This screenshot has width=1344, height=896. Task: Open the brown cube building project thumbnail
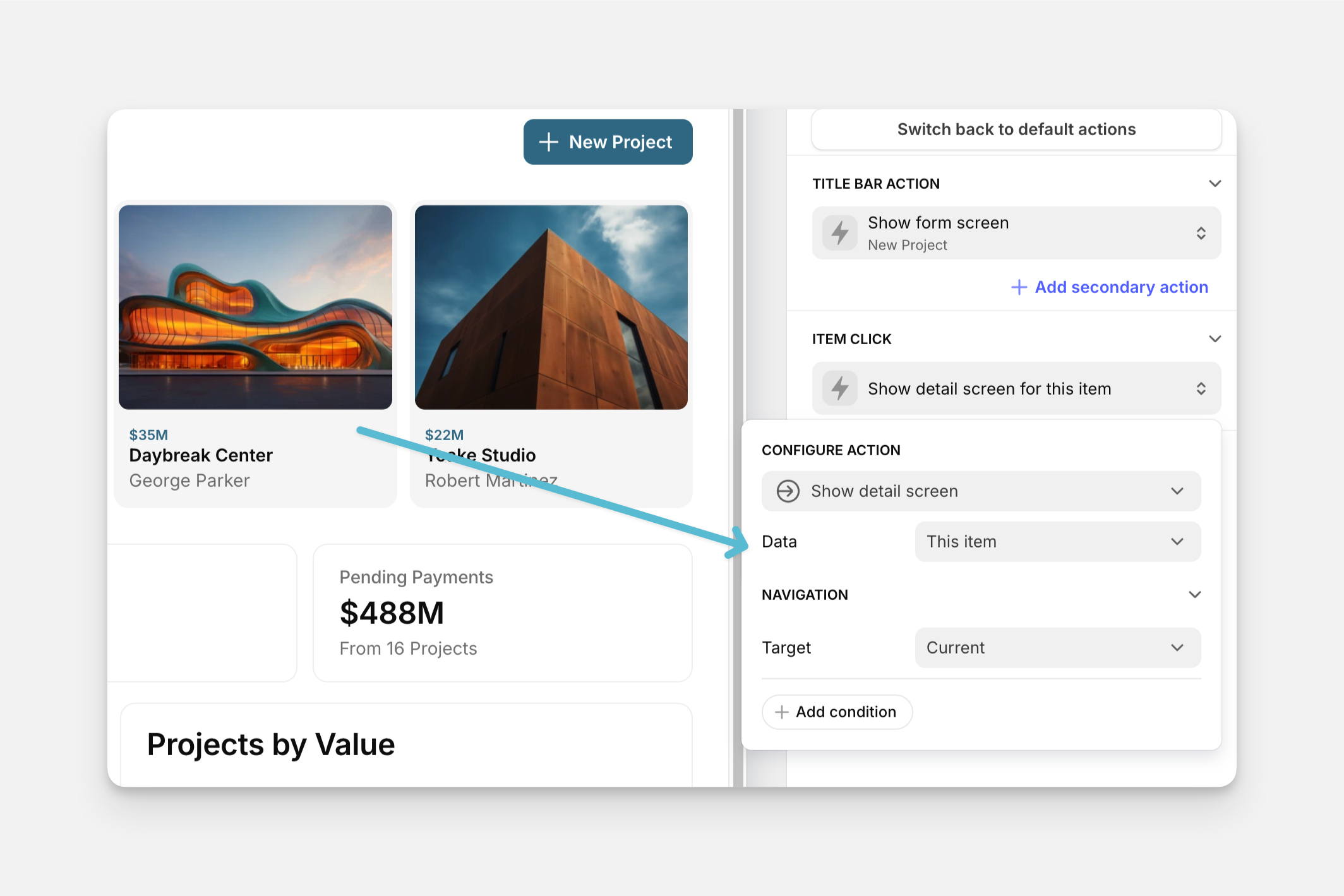click(x=551, y=308)
